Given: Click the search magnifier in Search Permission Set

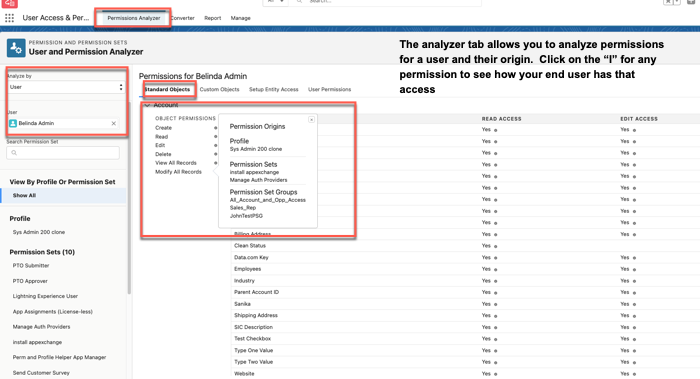Looking at the screenshot, I should 14,153.
